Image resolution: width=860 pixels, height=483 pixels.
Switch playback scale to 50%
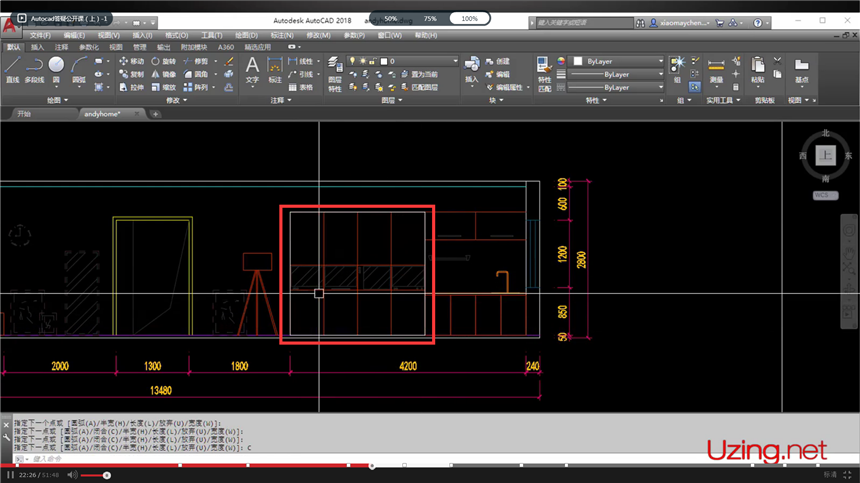[x=391, y=18]
